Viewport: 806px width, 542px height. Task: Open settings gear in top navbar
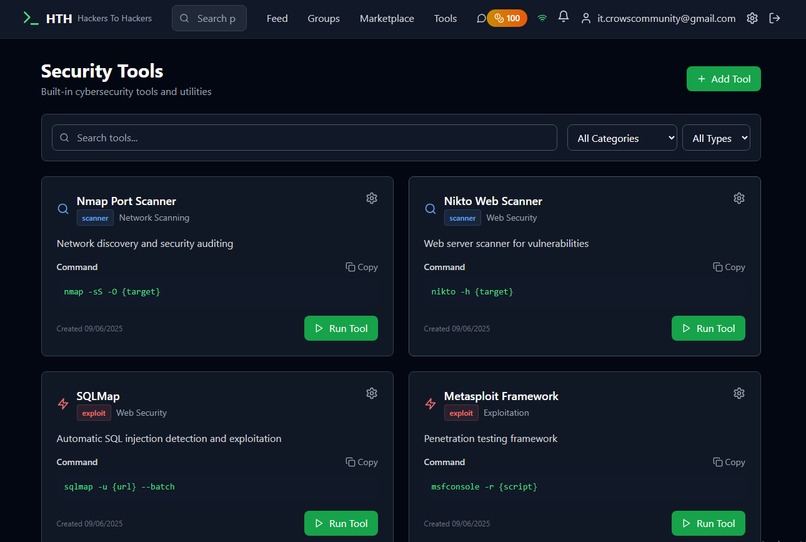[752, 19]
